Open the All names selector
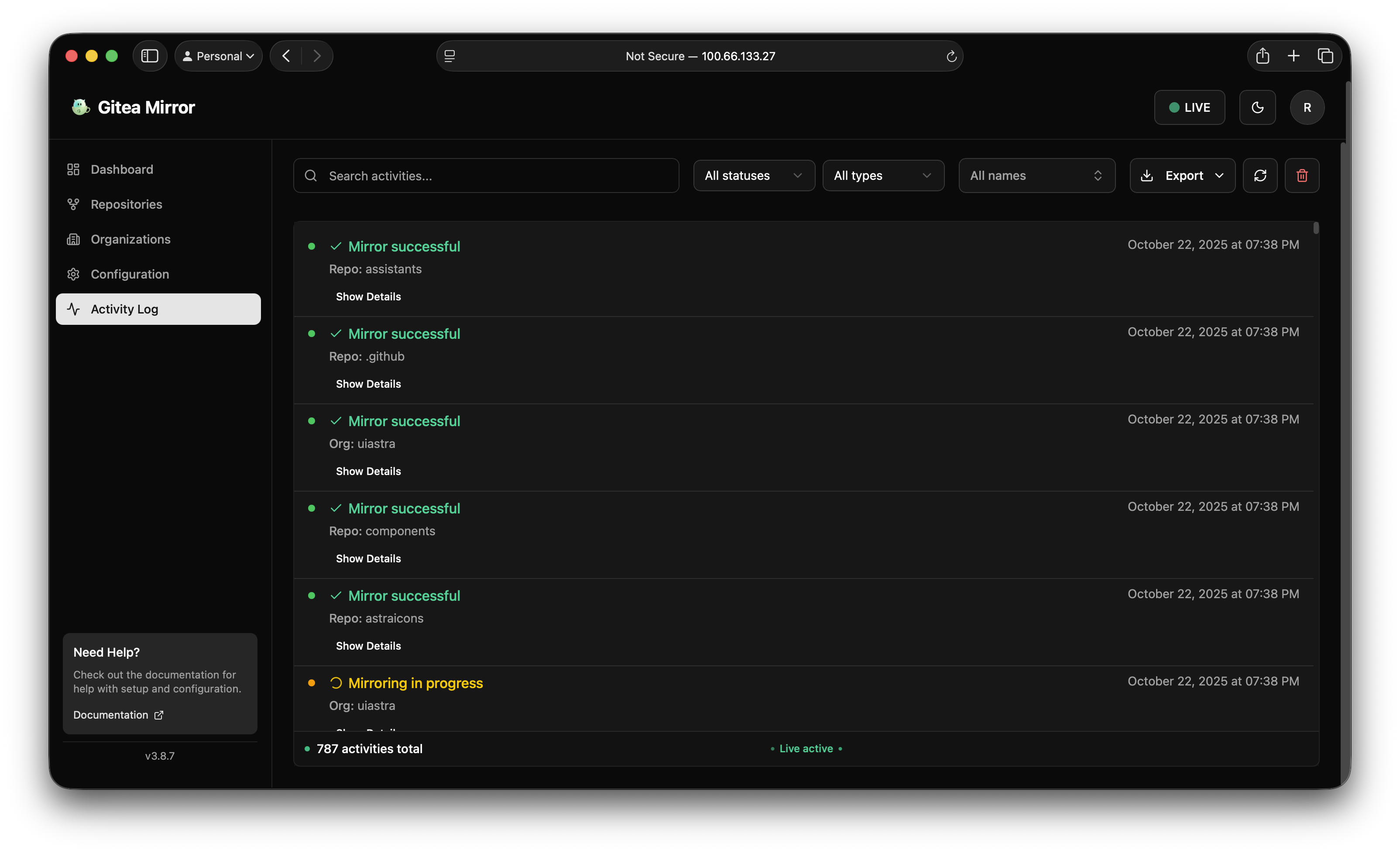The width and height of the screenshot is (1400, 854). [x=1036, y=176]
